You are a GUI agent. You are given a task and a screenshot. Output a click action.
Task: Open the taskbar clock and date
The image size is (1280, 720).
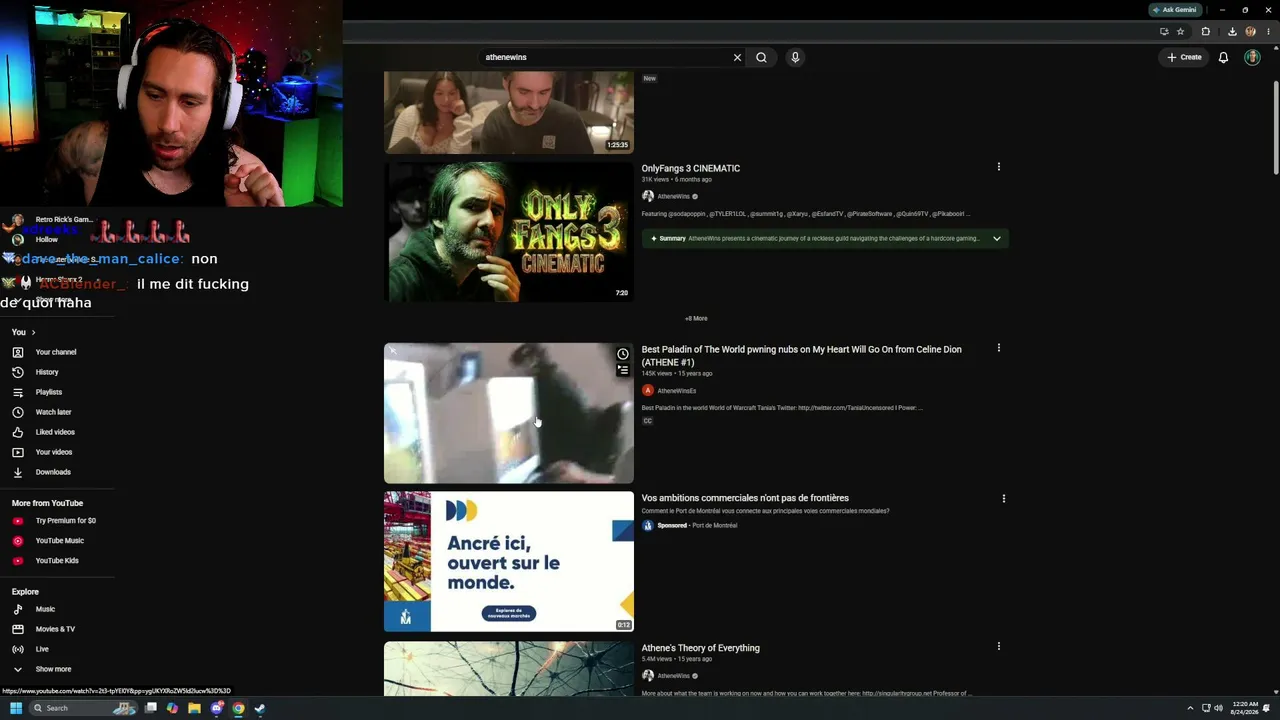(x=1246, y=708)
